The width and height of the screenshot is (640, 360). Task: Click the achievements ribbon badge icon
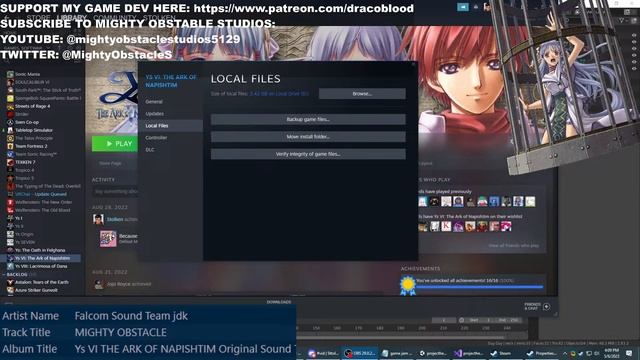[407, 285]
